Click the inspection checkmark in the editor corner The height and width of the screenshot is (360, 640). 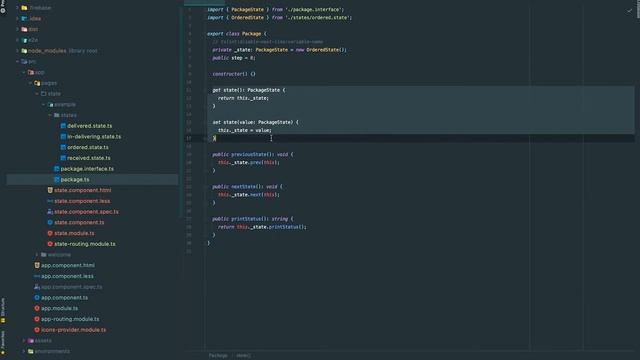(x=629, y=11)
